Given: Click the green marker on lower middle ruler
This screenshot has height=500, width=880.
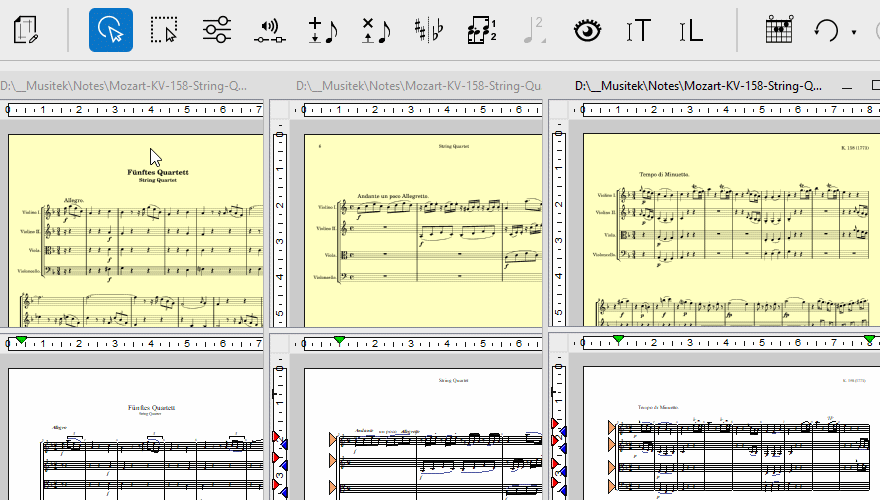Looking at the screenshot, I should pos(340,340).
